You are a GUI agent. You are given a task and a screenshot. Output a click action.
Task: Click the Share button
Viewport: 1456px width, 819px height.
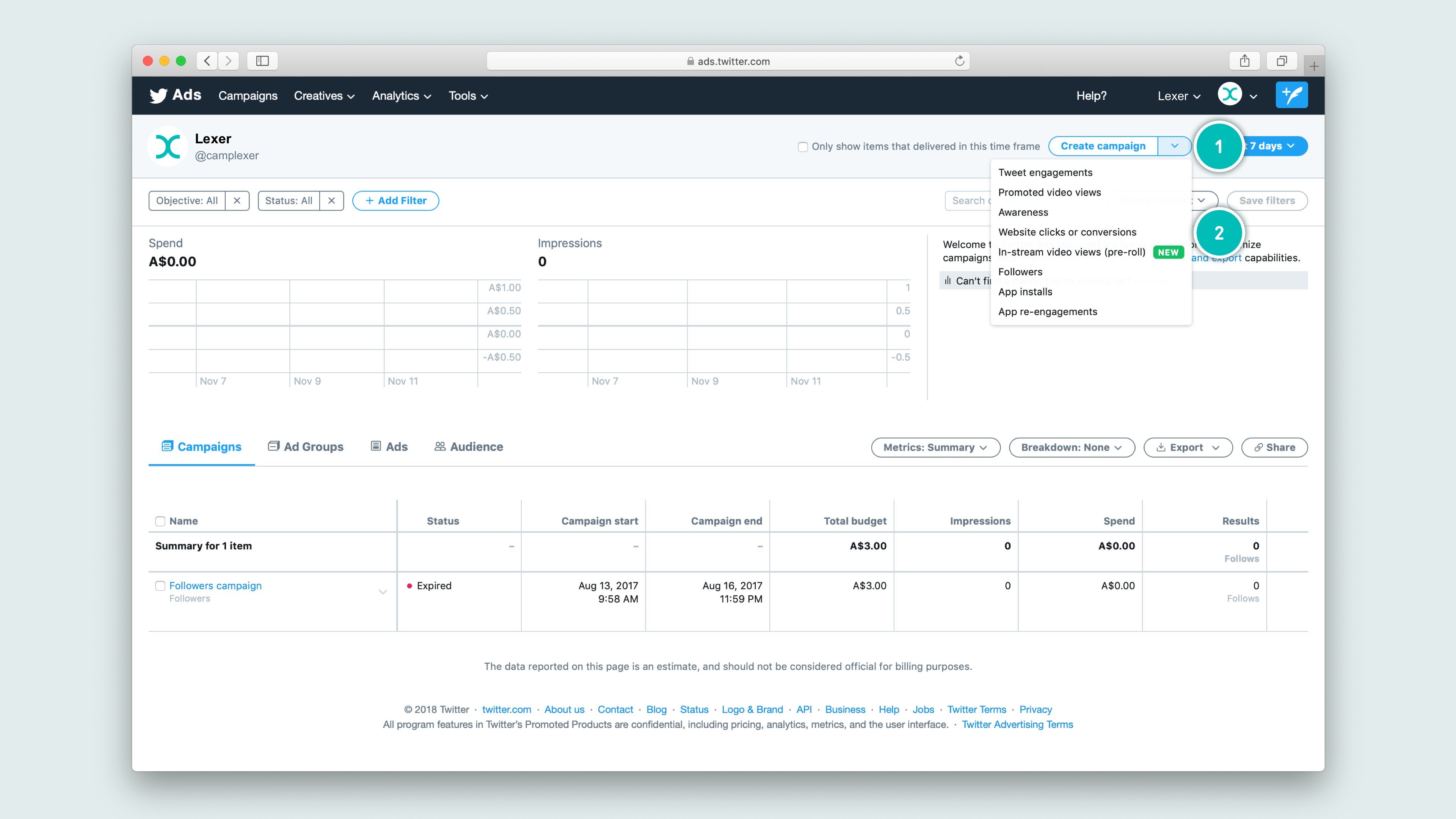pyautogui.click(x=1274, y=447)
